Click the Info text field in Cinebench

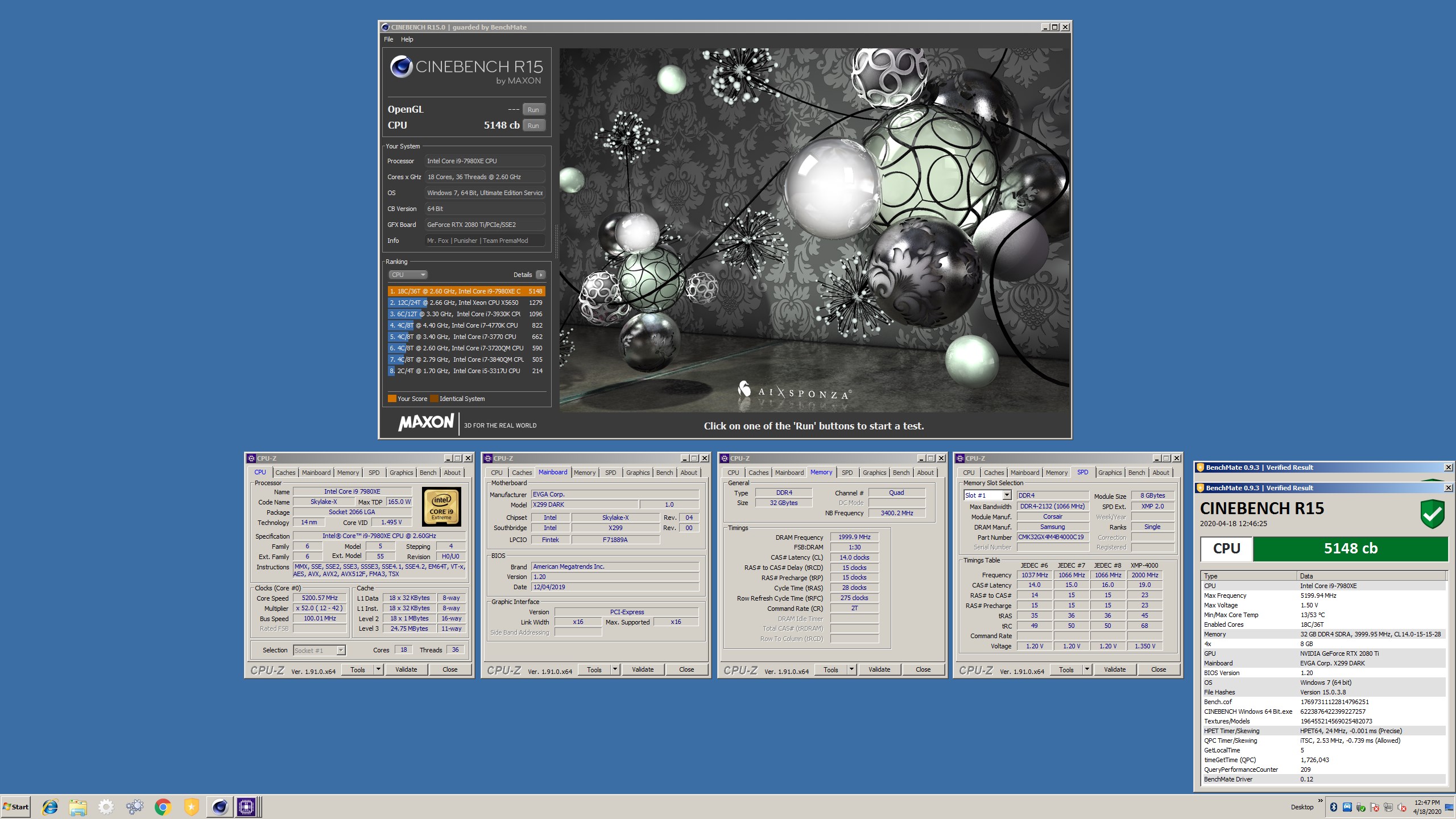pyautogui.click(x=485, y=241)
